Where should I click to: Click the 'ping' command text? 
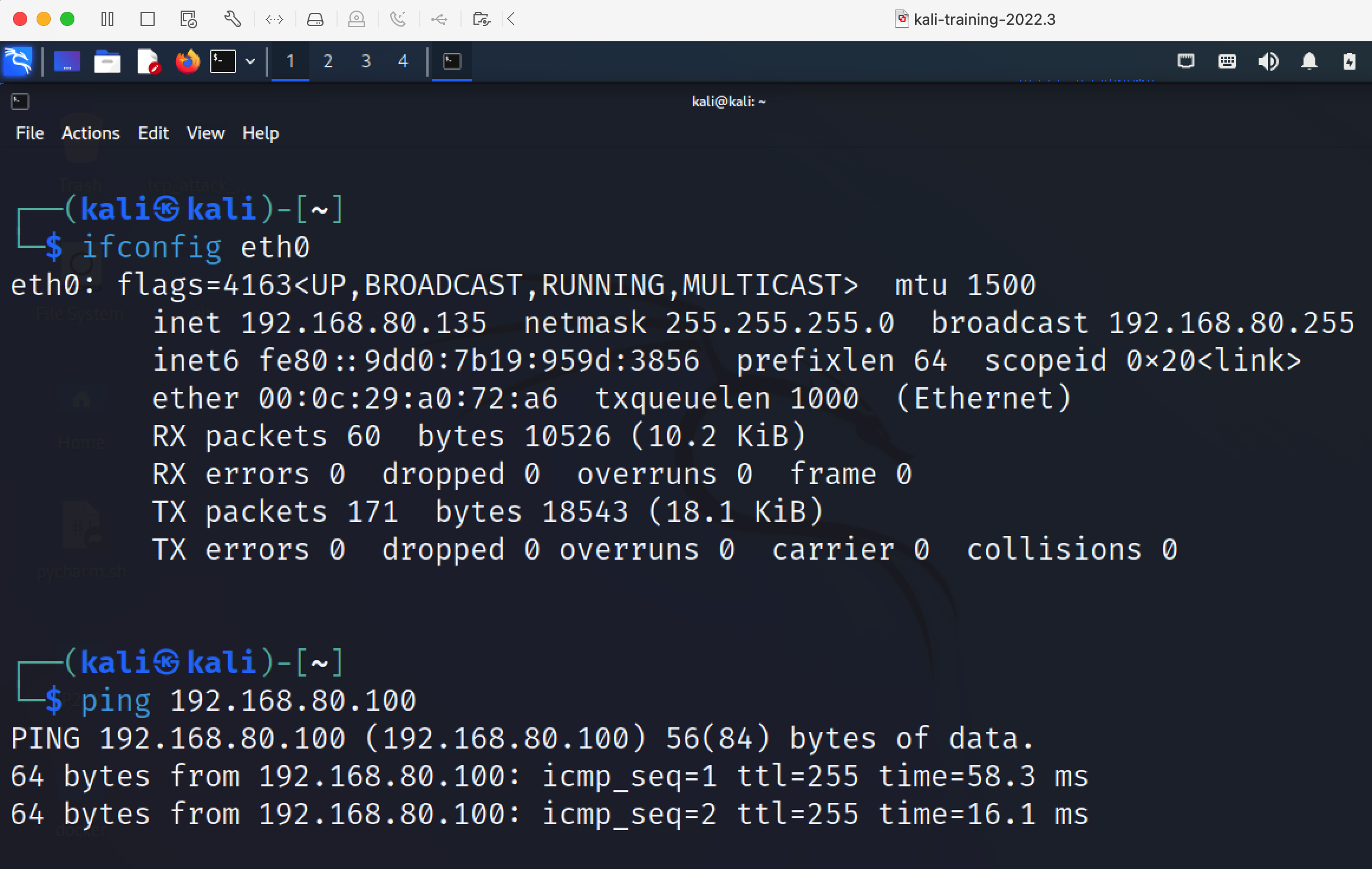click(116, 701)
